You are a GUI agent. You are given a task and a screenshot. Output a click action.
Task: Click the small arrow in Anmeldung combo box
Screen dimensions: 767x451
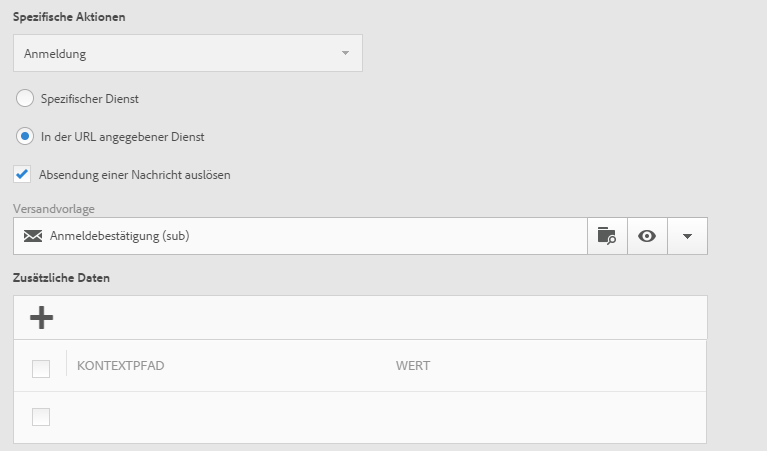(345, 53)
